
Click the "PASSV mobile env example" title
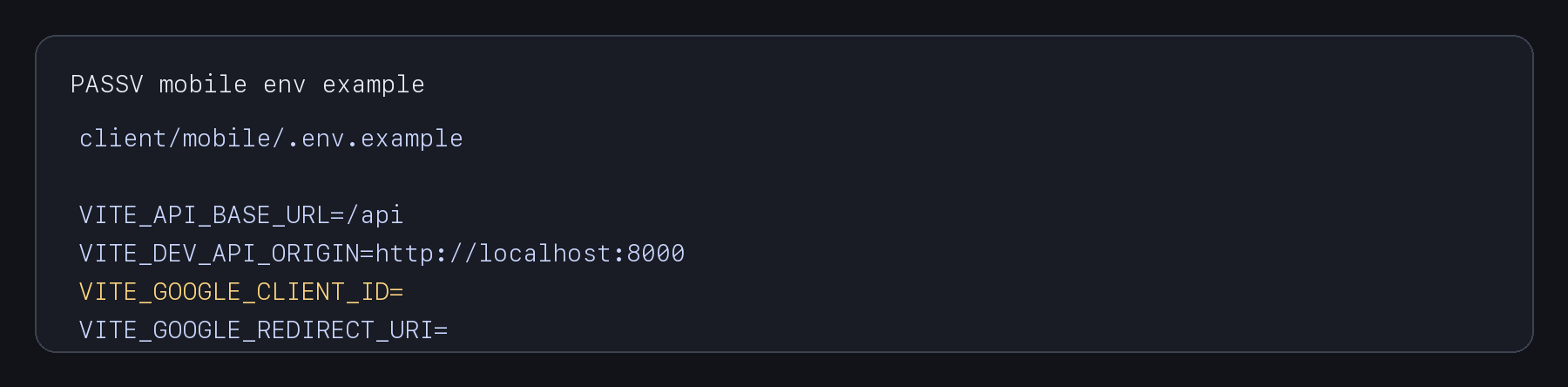point(247,85)
